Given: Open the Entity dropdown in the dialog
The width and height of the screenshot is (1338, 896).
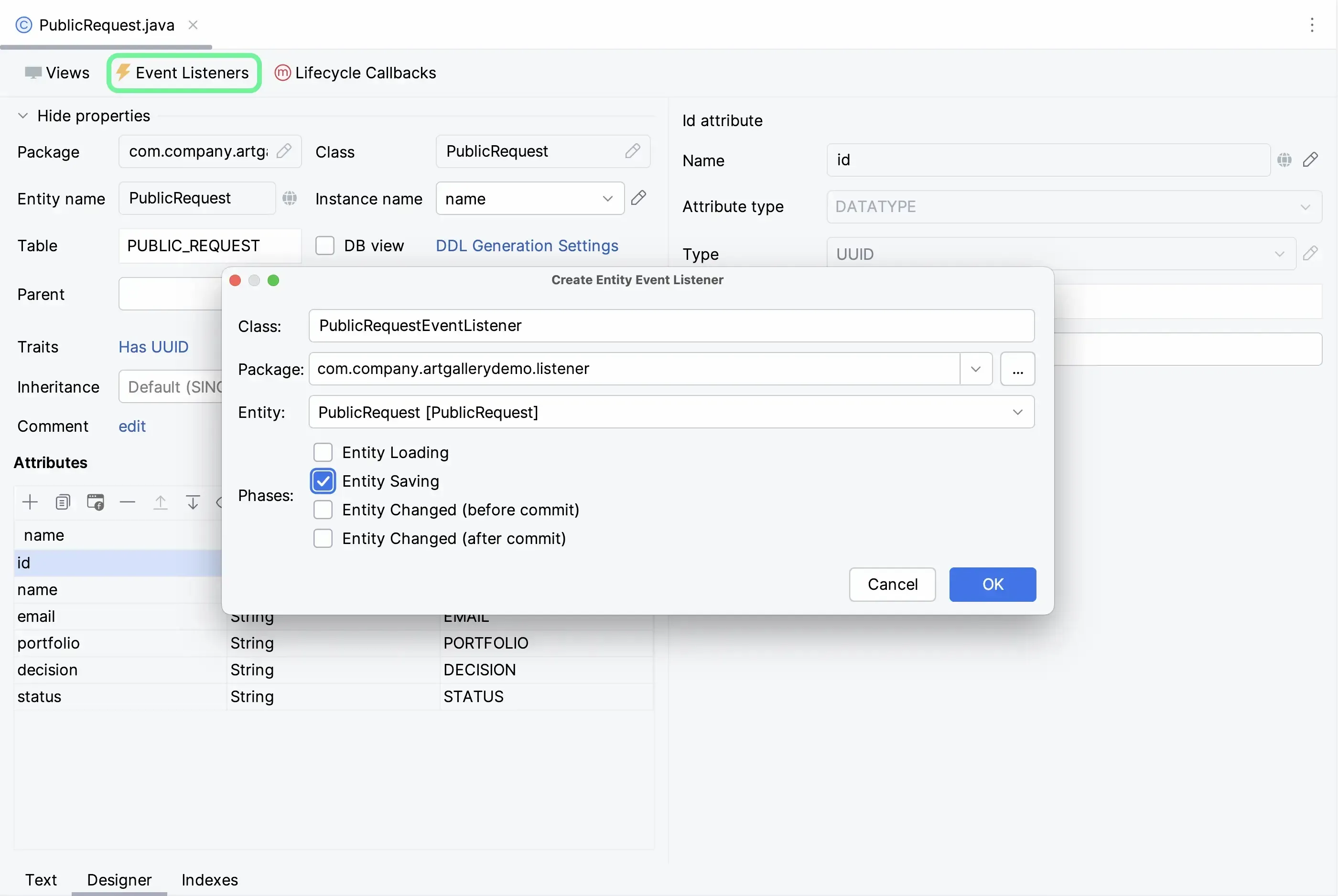Looking at the screenshot, I should coord(1017,412).
